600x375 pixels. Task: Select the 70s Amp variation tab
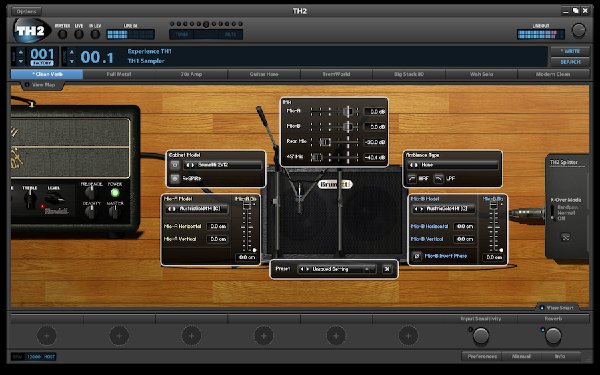pos(191,74)
